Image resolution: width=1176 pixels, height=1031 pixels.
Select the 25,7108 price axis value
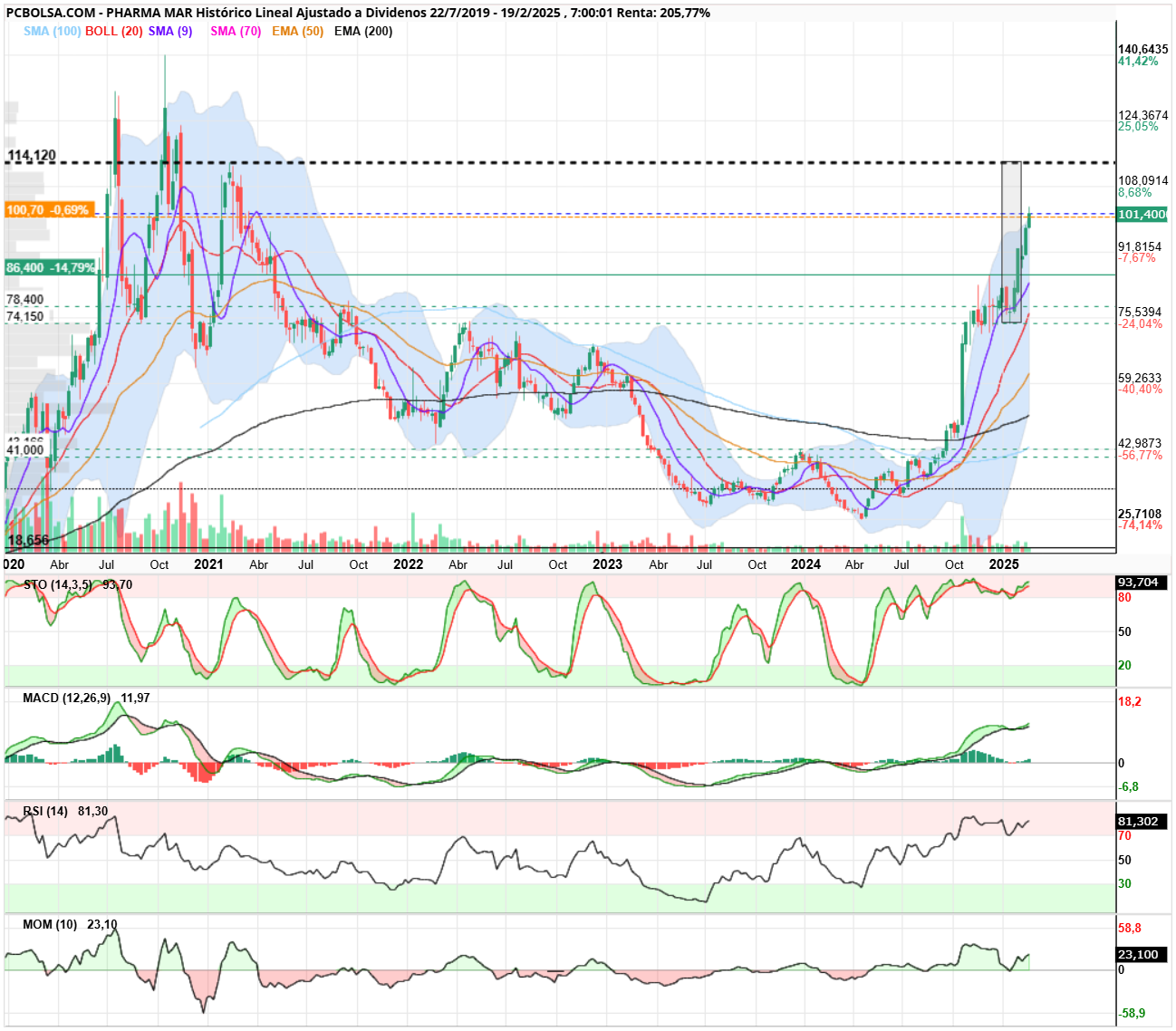point(1140,514)
